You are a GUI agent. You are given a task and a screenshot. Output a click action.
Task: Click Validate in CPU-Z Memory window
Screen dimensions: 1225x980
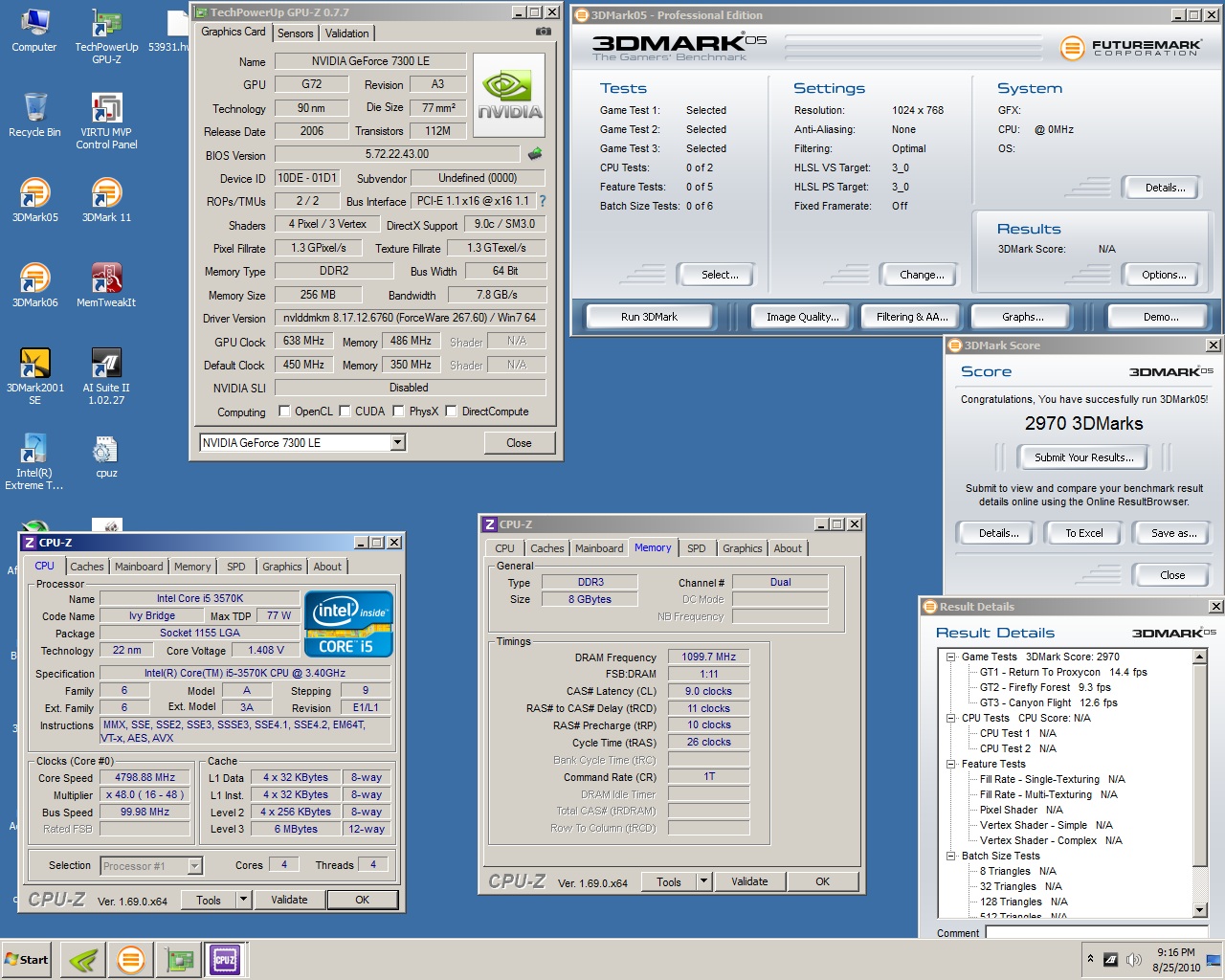(x=749, y=881)
